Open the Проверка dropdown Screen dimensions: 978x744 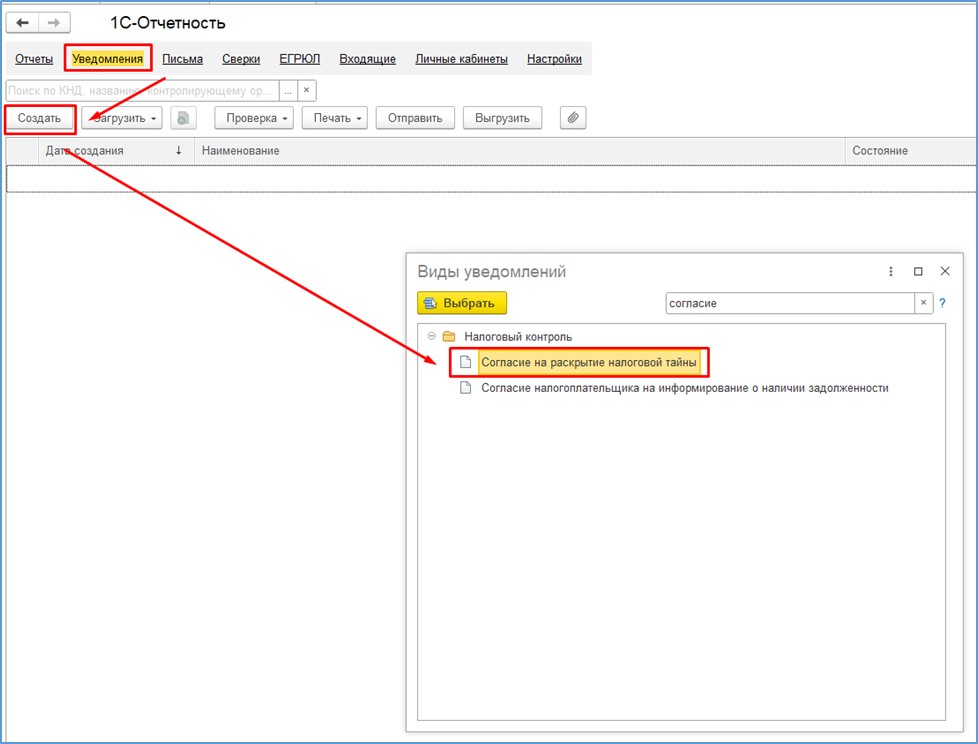point(254,118)
